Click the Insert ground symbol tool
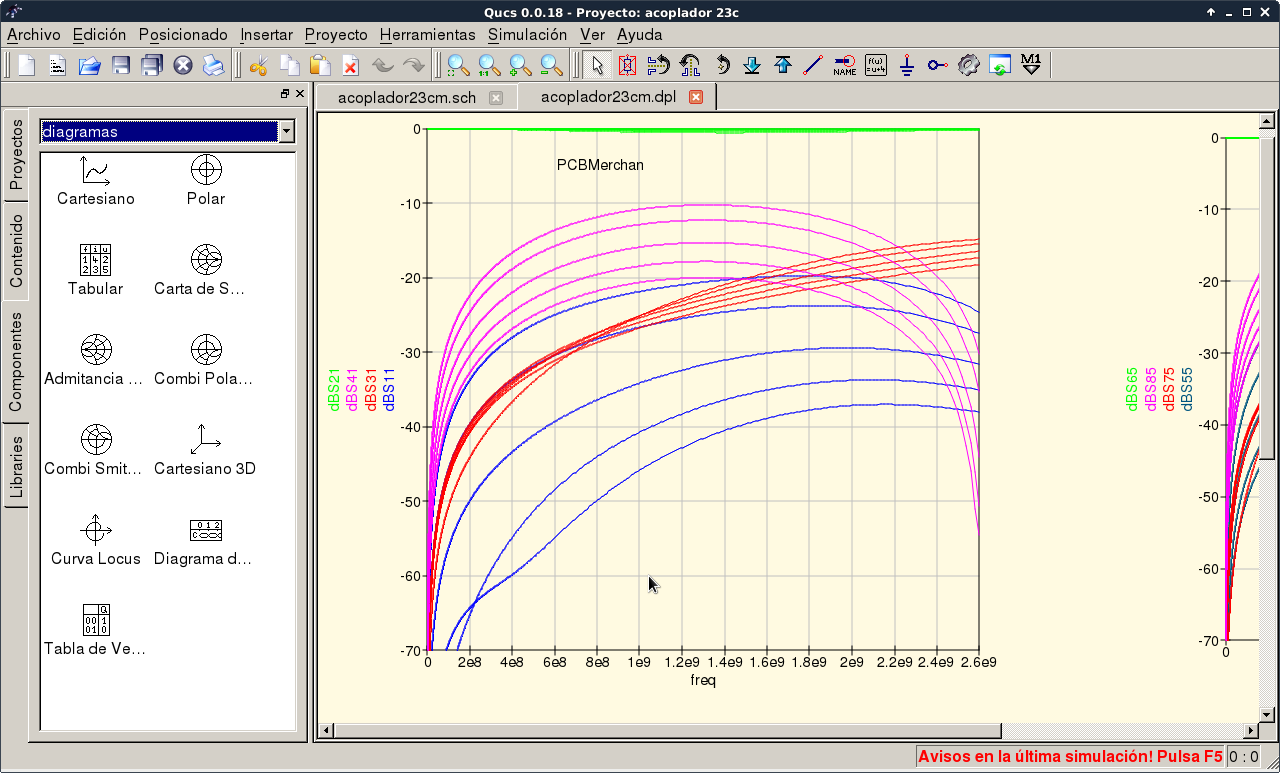 click(906, 66)
